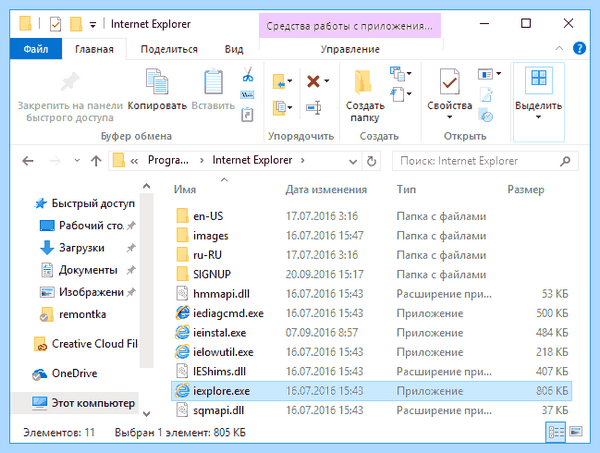Image resolution: width=600 pixels, height=453 pixels.
Task: Select iexplore.exe file
Action: pyautogui.click(x=371, y=391)
